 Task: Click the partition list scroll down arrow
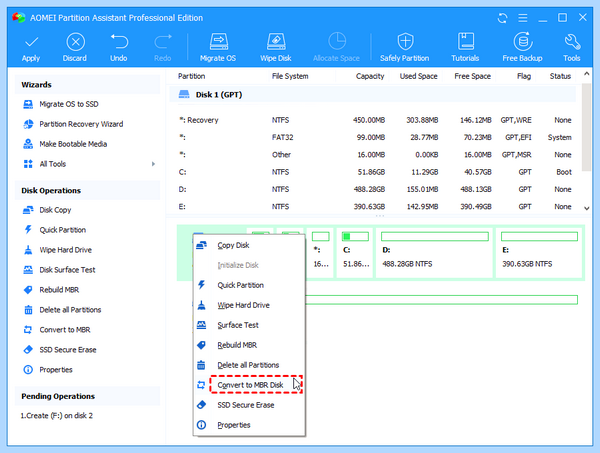tap(586, 209)
